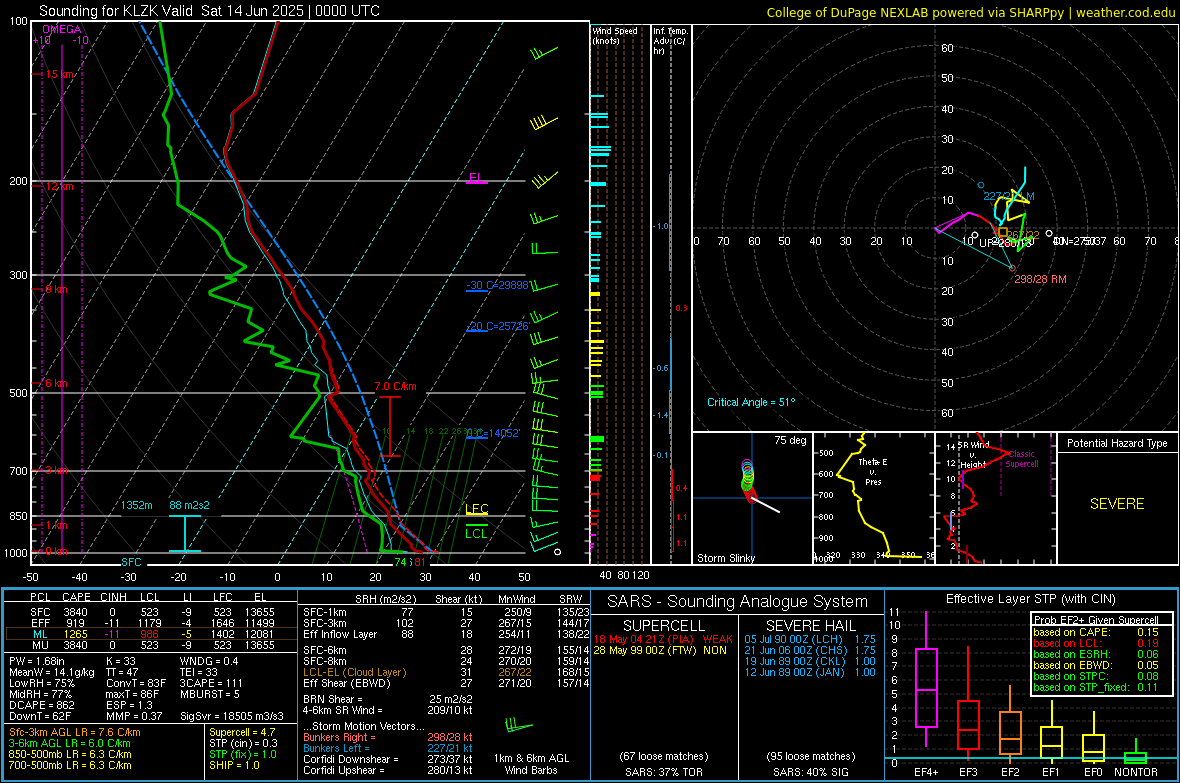Click the '-20 C=25726' height label
The height and width of the screenshot is (783, 1180).
[x=497, y=327]
